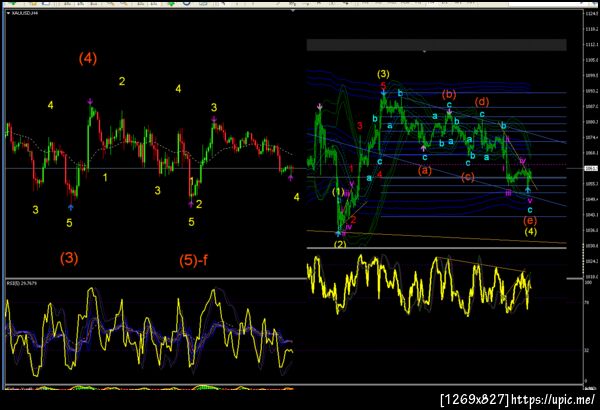This screenshot has height=410, width=600.
Task: Select the yellow (3) label on right chart
Action: click(383, 74)
